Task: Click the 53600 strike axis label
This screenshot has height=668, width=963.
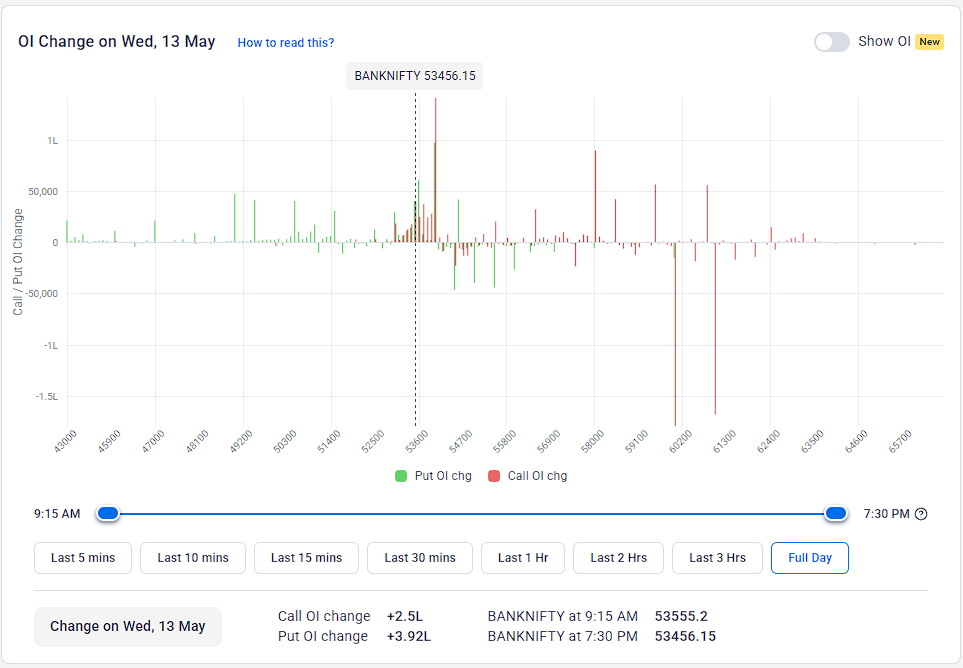Action: point(417,441)
